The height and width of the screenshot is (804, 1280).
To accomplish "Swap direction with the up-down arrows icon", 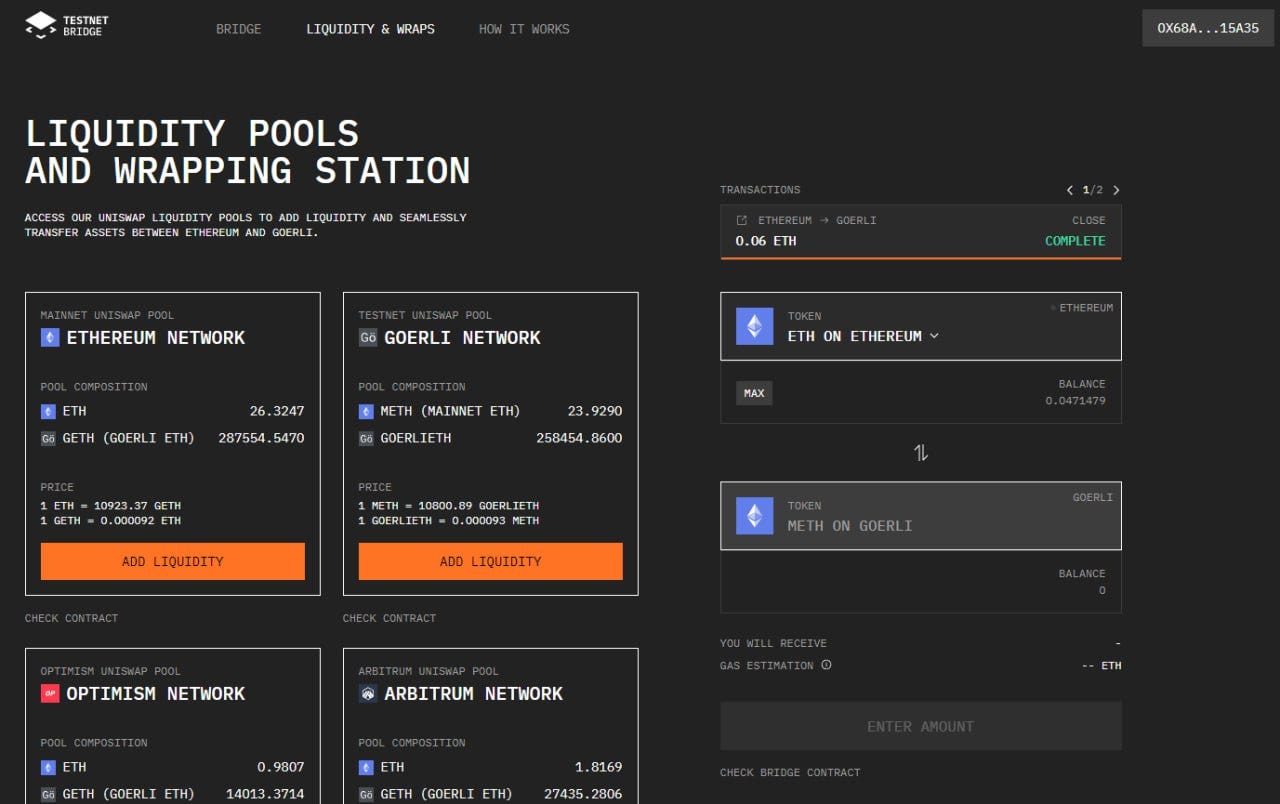I will click(921, 452).
